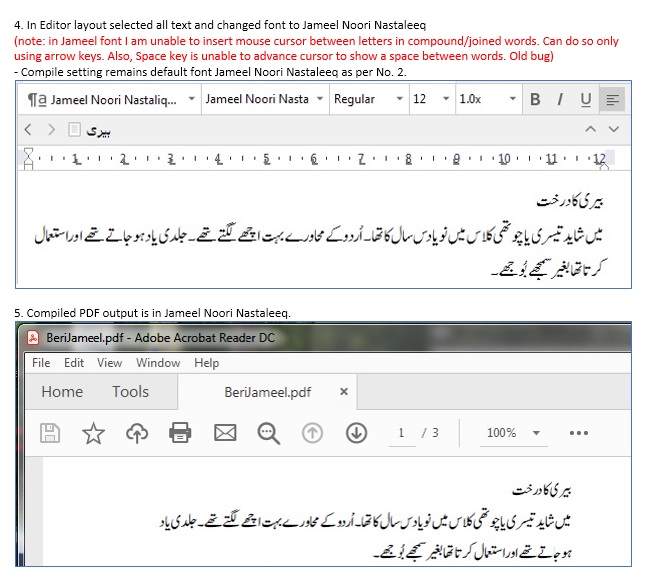Viewport: 657px width, 583px height.
Task: Click the PDF heading بیری کا درخت
Action: click(x=542, y=490)
